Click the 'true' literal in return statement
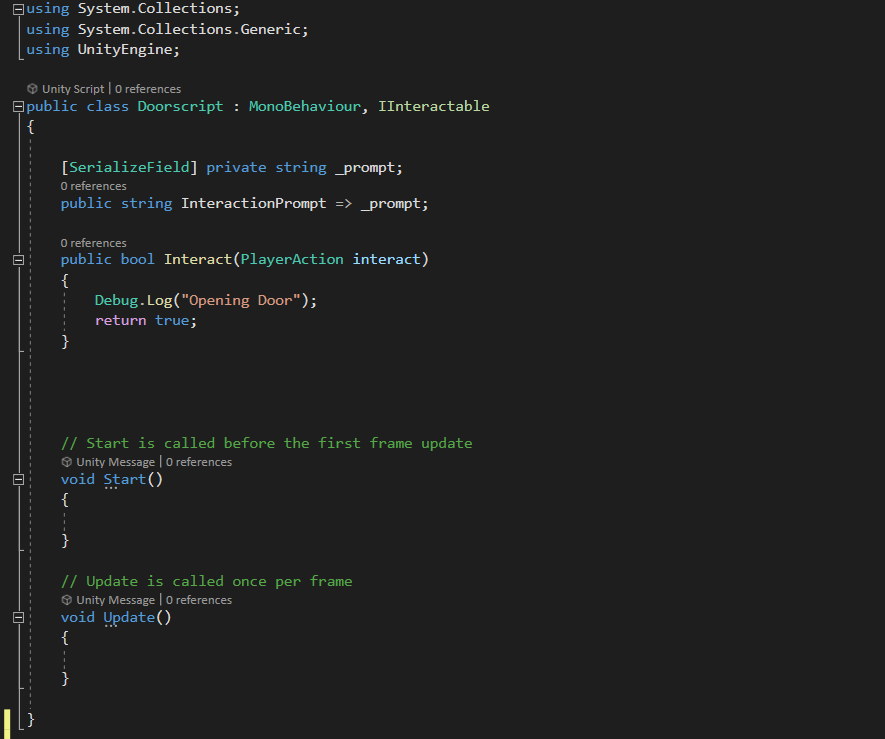Screen dimensions: 885x739 click(x=172, y=321)
